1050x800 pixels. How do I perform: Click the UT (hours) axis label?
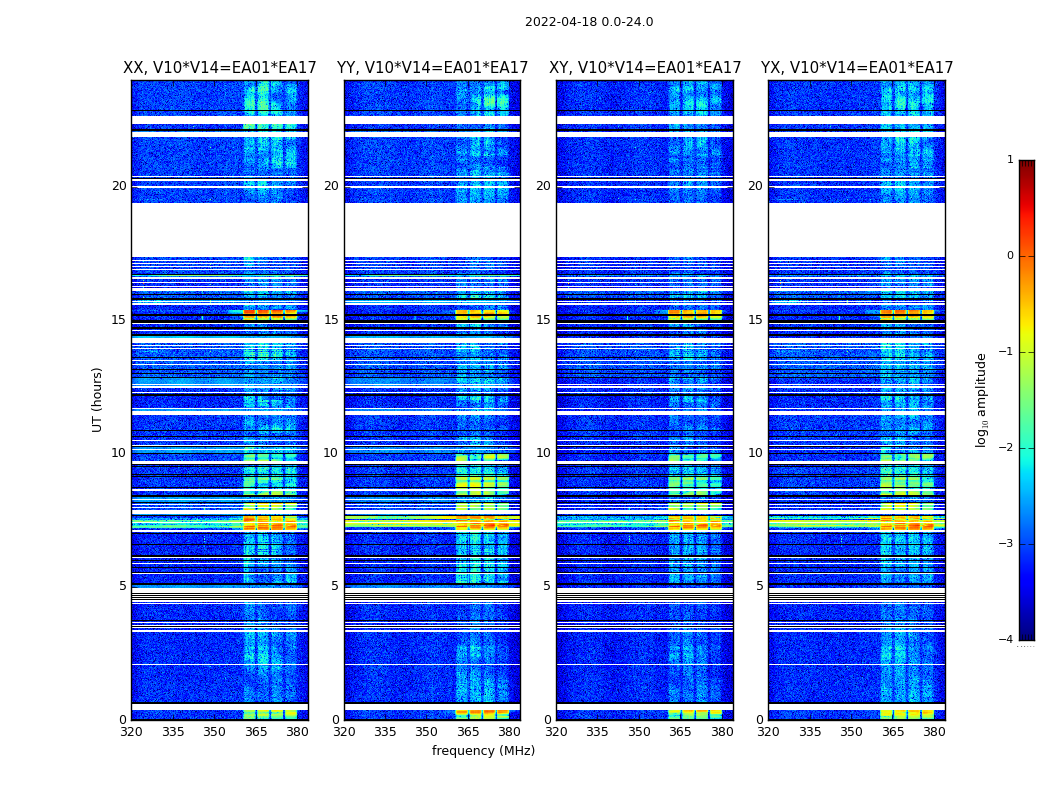(x=97, y=400)
